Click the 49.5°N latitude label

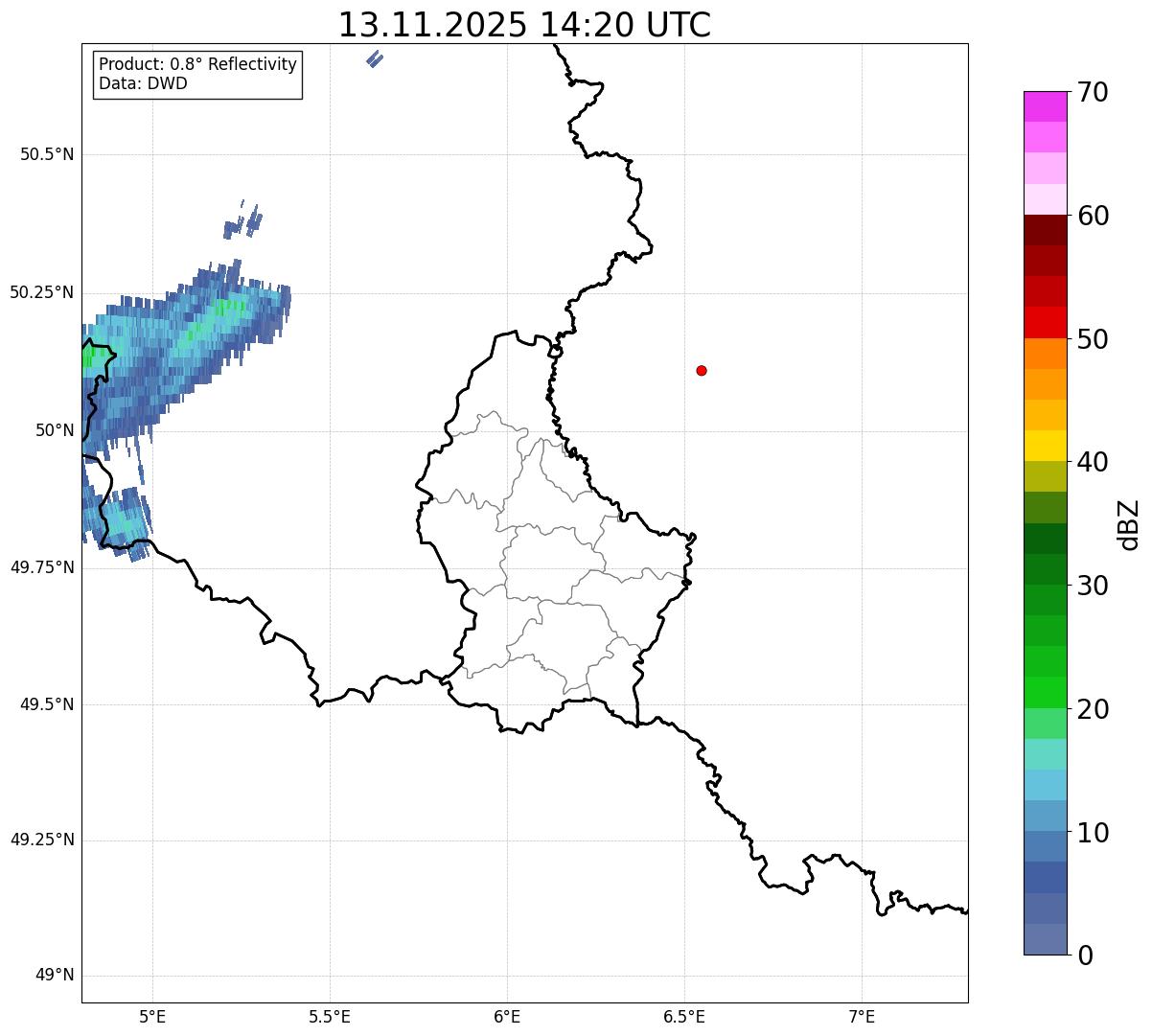(47, 704)
